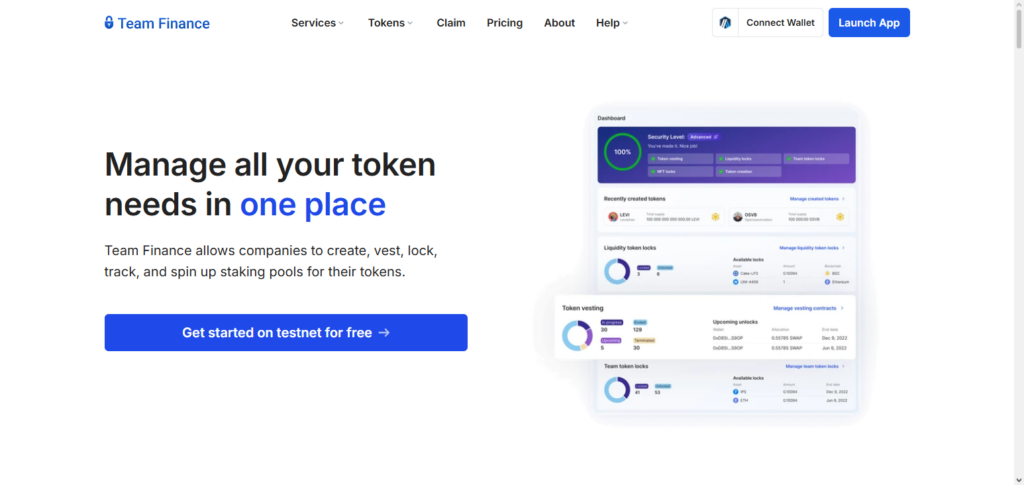Go to the Claim page
Viewport: 1024px width, 485px height.
(451, 23)
